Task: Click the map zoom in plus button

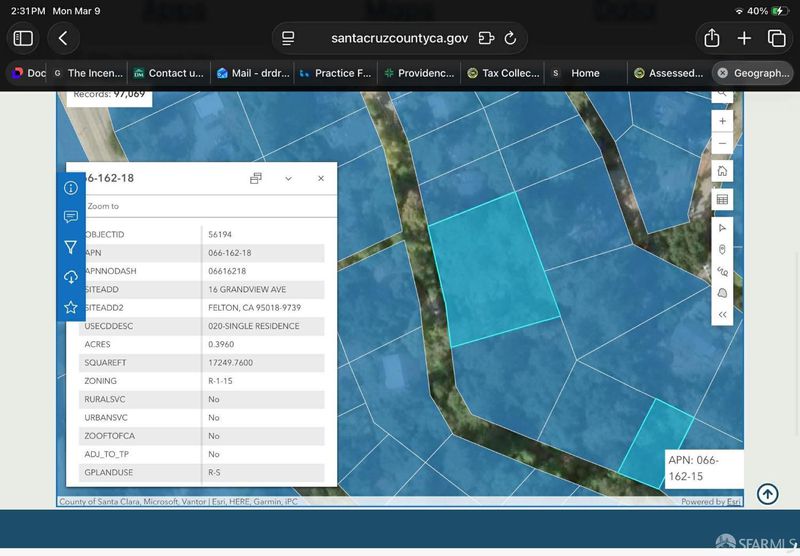Action: 722,120
